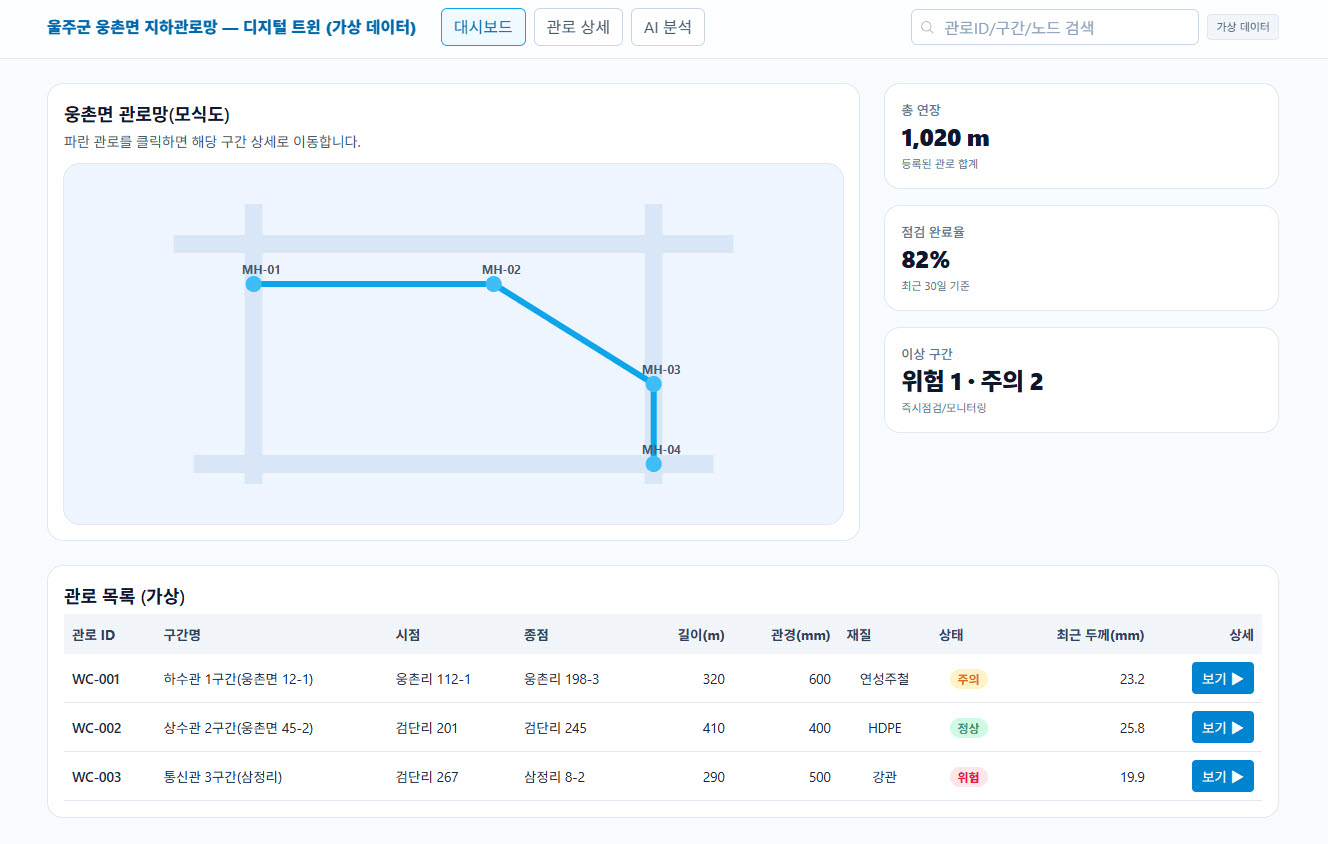This screenshot has height=844, width=1328.
Task: Click pipe segment between MH-03 and MH-04
Action: (654, 424)
